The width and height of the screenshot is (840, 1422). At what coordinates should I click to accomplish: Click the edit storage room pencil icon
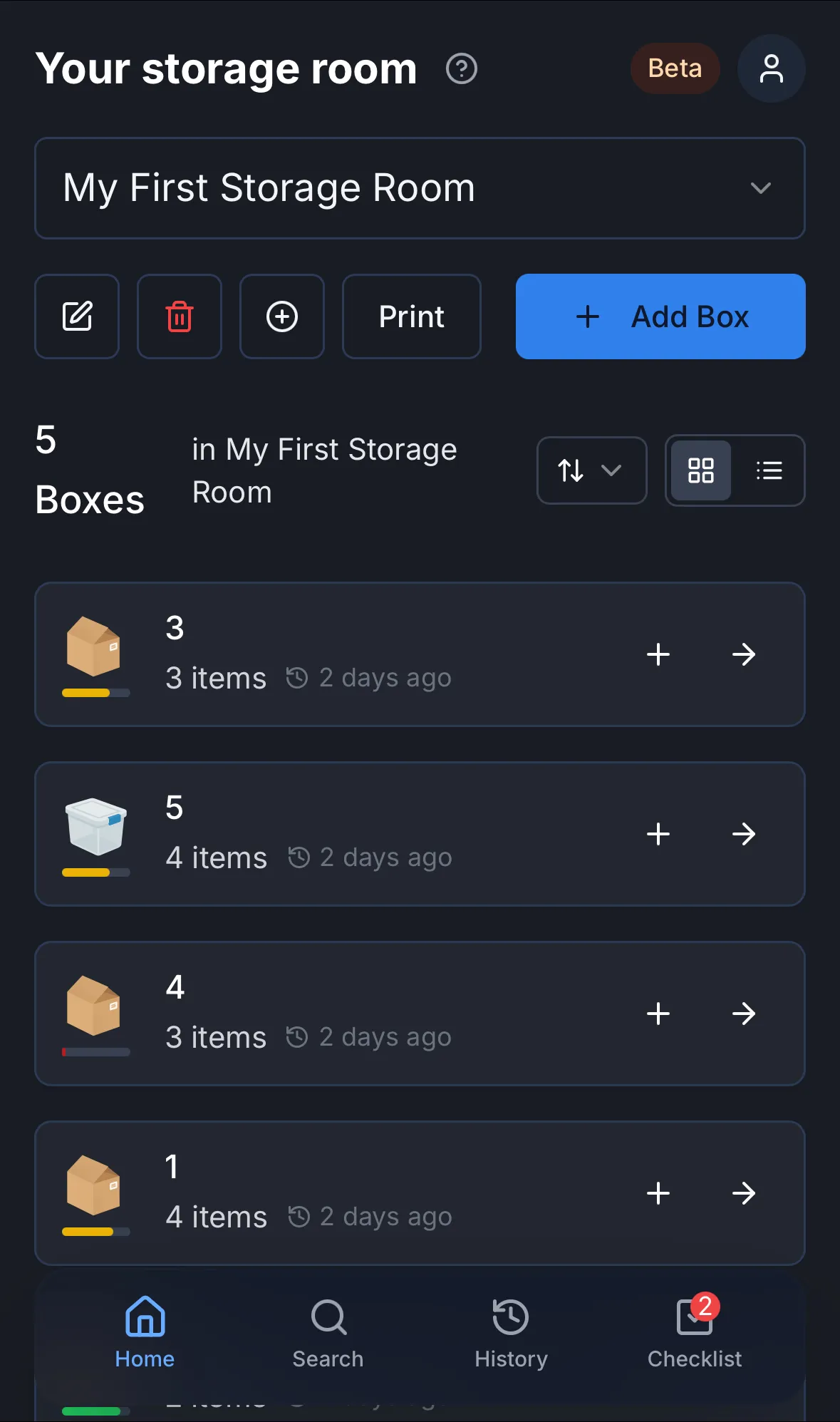pos(77,316)
